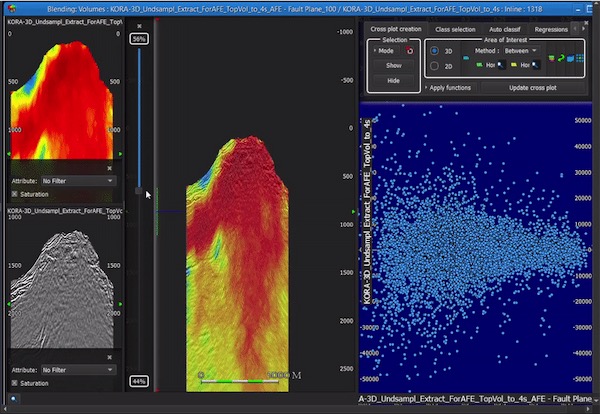Close the top color volume filter panel
Screen dimensions: 600x414
point(109,168)
